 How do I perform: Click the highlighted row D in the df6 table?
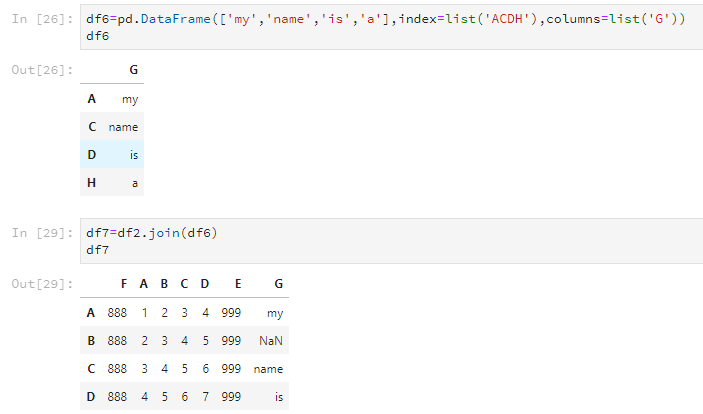click(x=113, y=155)
